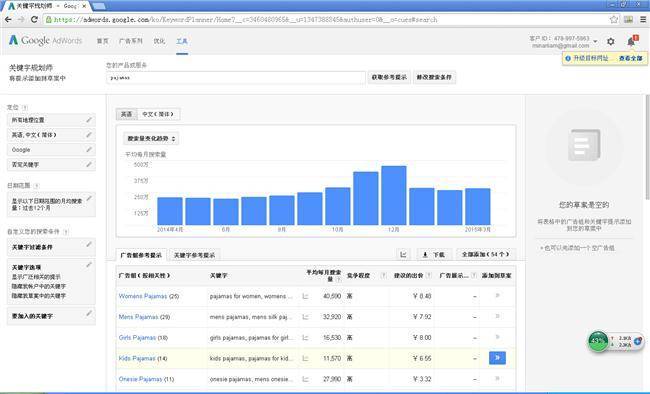Viewport: 650px width, 394px height.
Task: Open the Chrome menu icon
Action: [643, 19]
